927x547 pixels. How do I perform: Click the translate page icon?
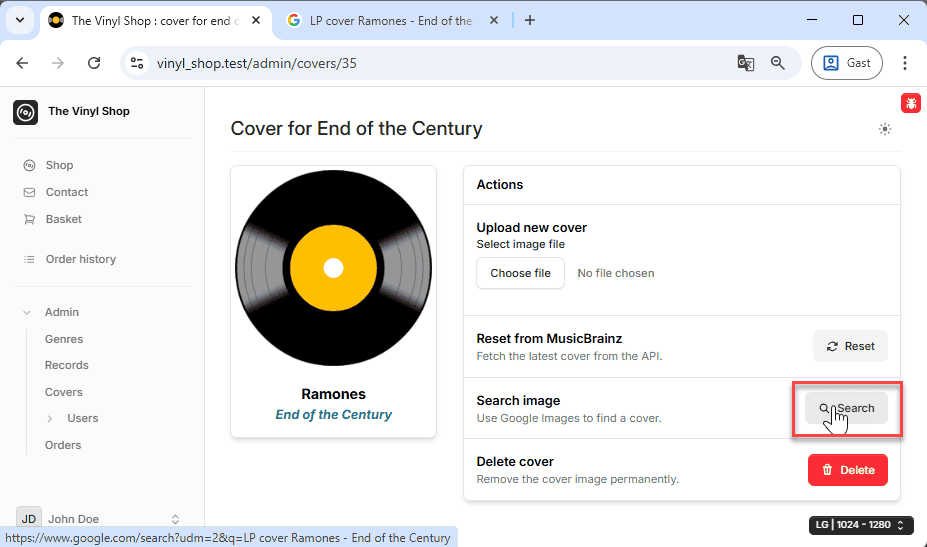[x=746, y=63]
